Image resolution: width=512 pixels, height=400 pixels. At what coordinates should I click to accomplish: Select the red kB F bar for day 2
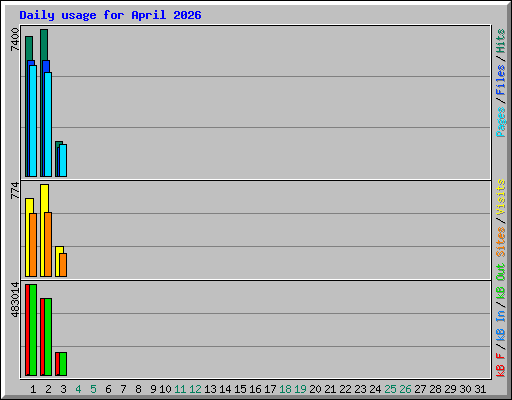tap(42, 337)
